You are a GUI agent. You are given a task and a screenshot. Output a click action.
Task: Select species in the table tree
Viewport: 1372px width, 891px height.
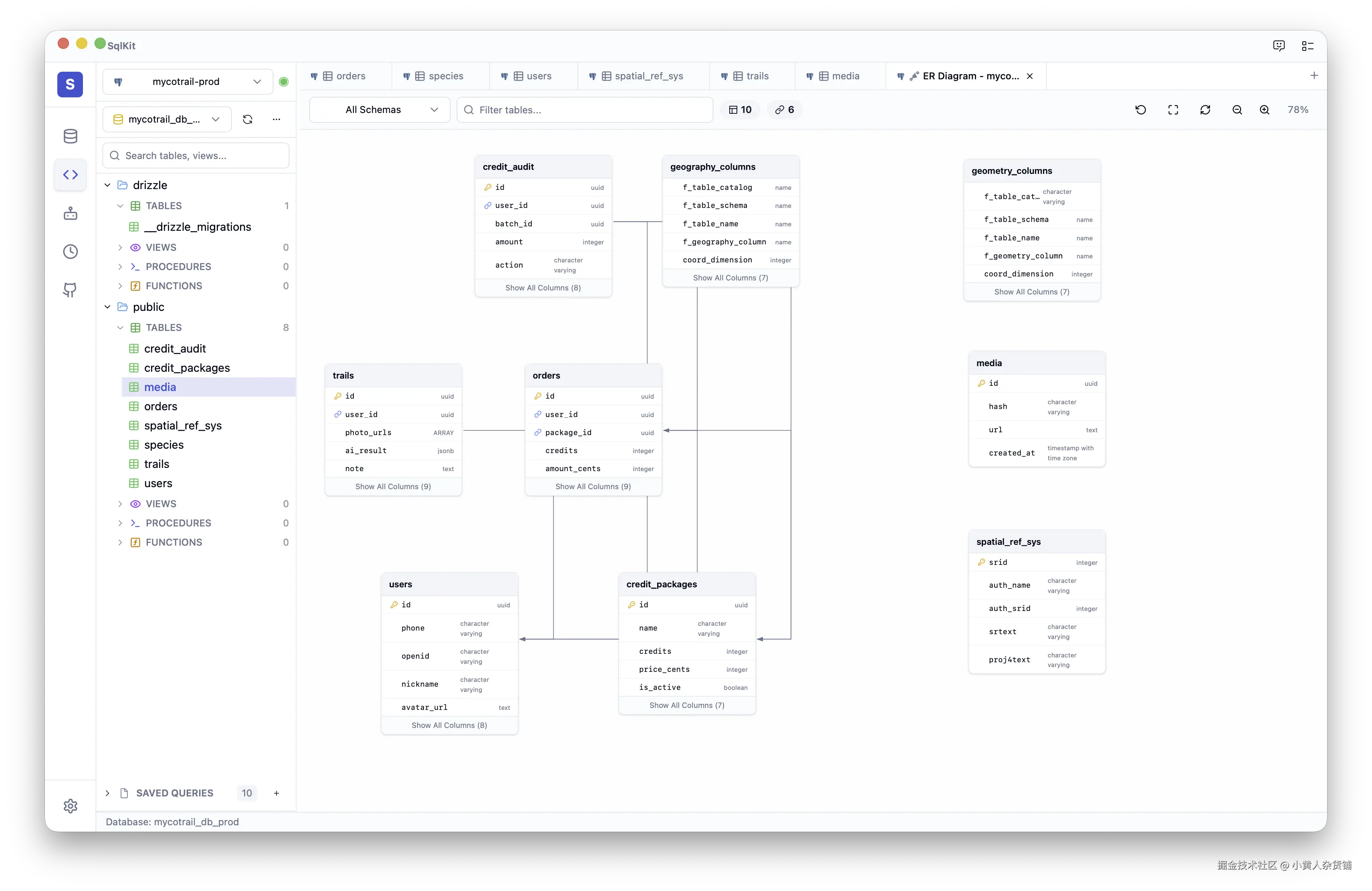point(164,445)
